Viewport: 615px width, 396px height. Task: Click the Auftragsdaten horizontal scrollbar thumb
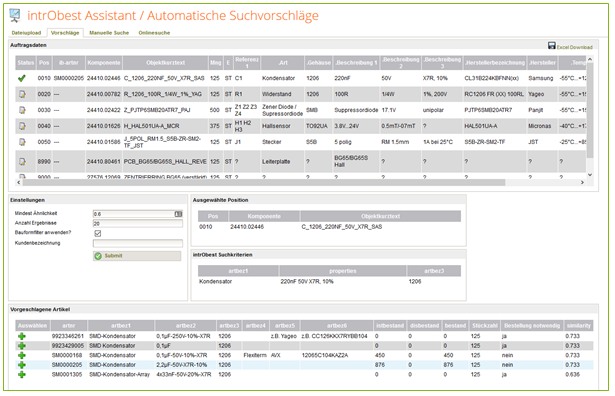coord(264,182)
